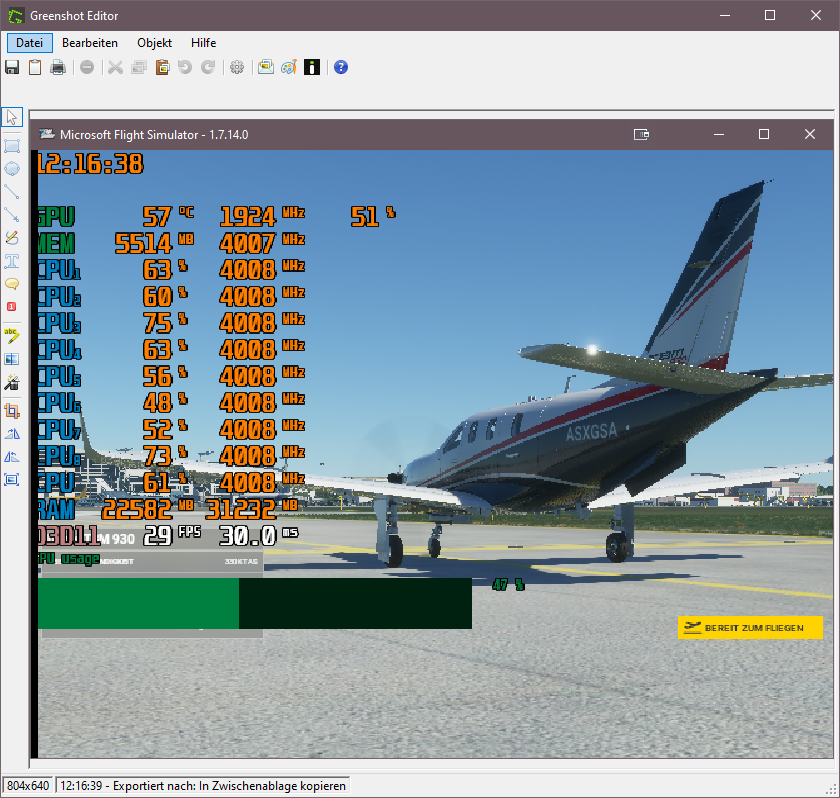Select the draw line tool
840x798 pixels.
12,192
